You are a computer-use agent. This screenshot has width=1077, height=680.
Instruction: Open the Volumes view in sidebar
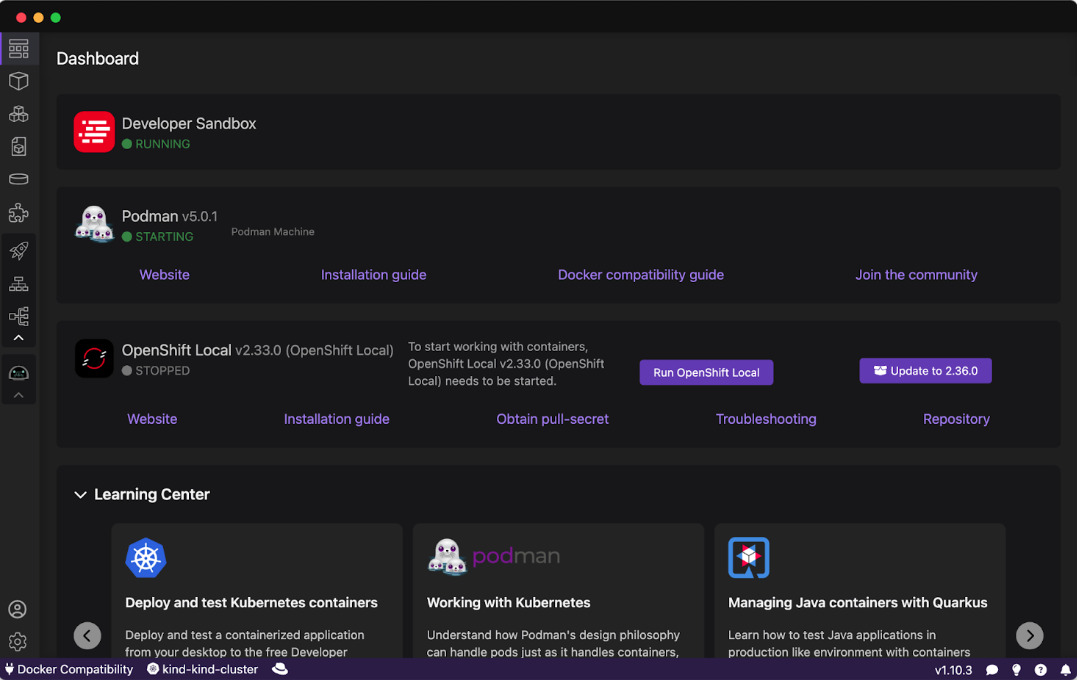pyautogui.click(x=18, y=180)
